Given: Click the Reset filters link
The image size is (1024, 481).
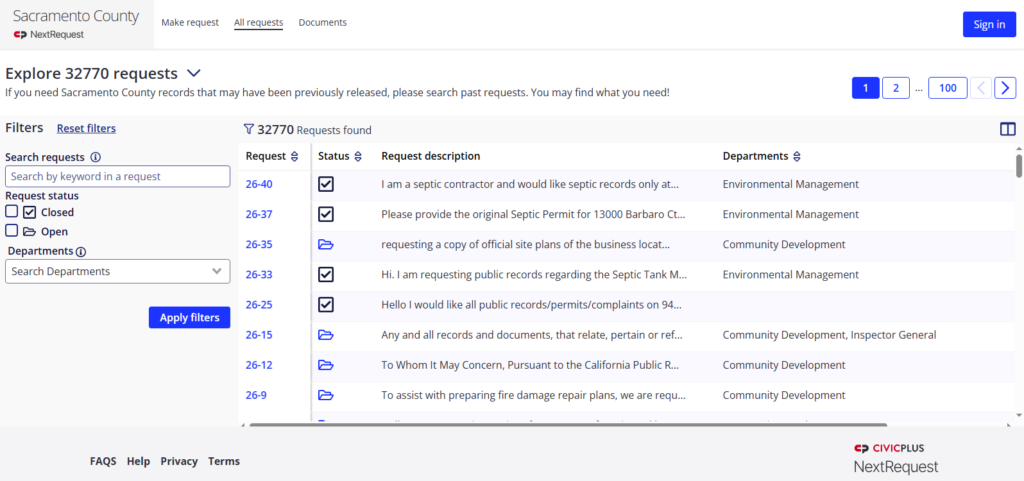Looking at the screenshot, I should [86, 128].
